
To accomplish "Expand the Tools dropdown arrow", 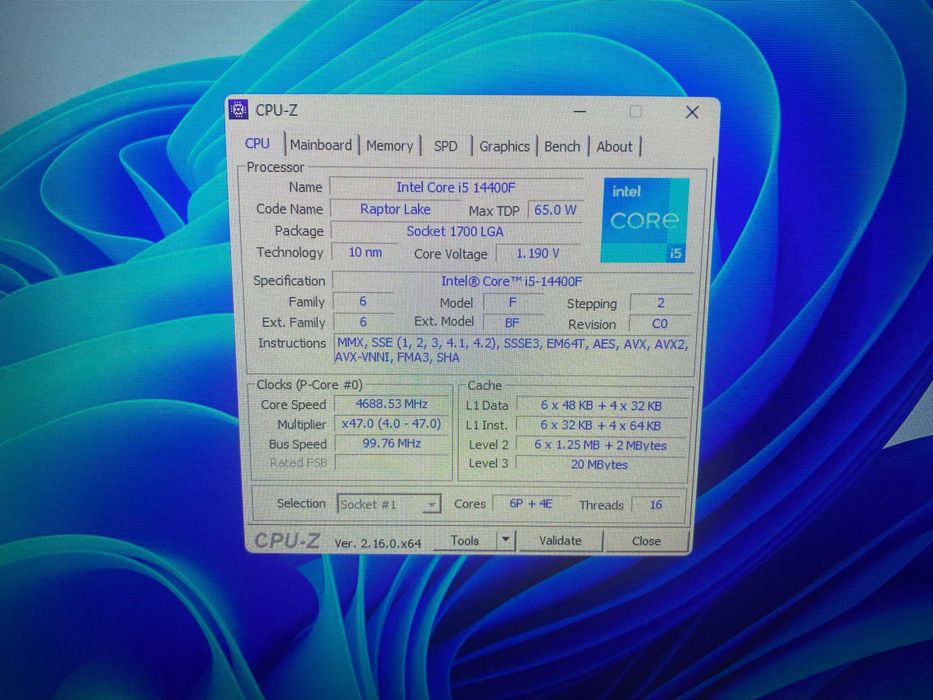I will tap(505, 540).
